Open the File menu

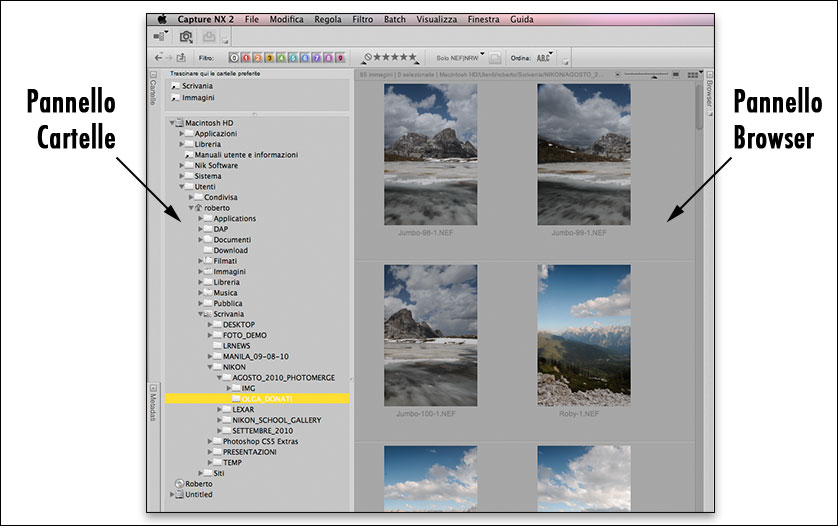[x=252, y=19]
